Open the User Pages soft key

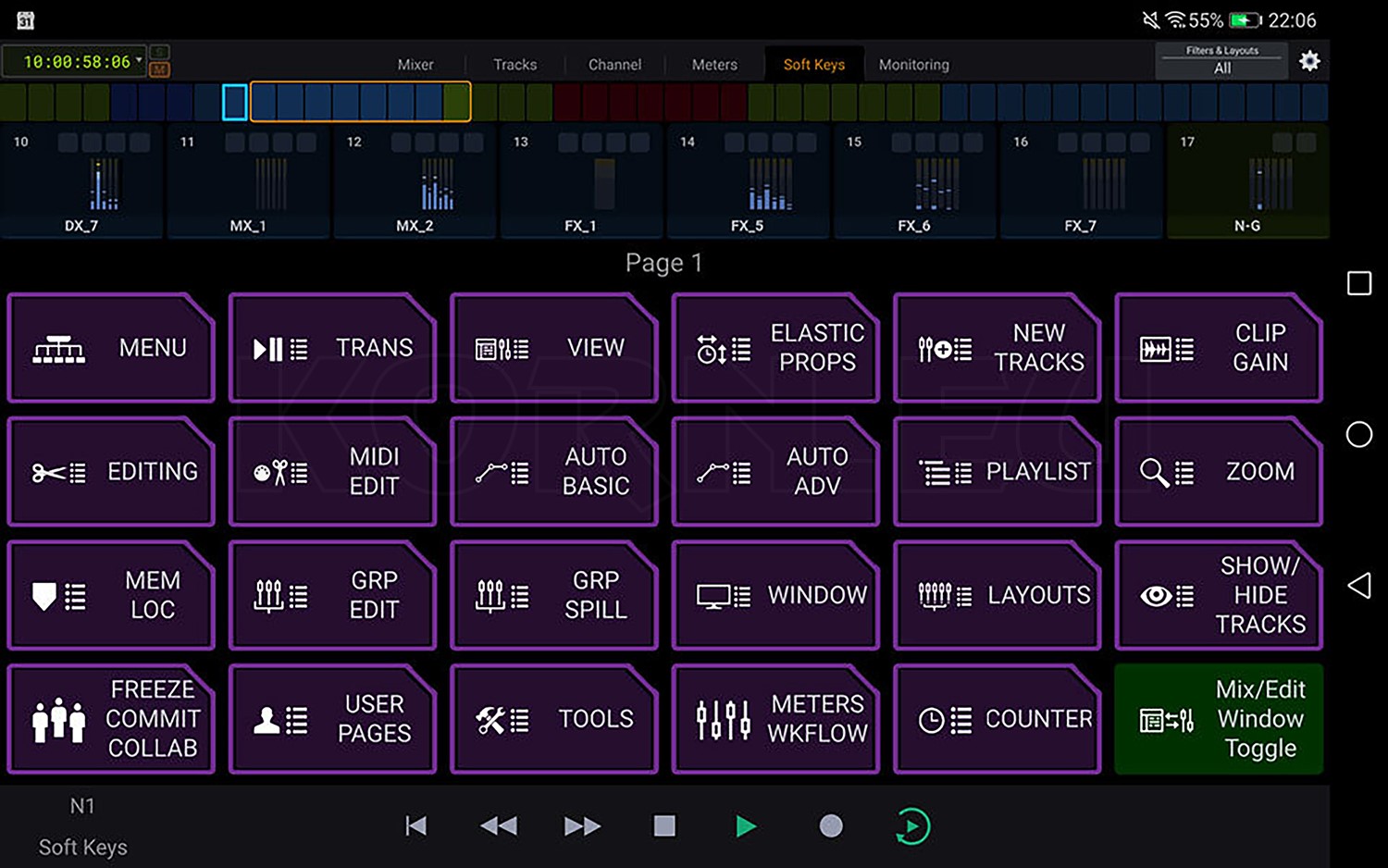click(x=332, y=718)
